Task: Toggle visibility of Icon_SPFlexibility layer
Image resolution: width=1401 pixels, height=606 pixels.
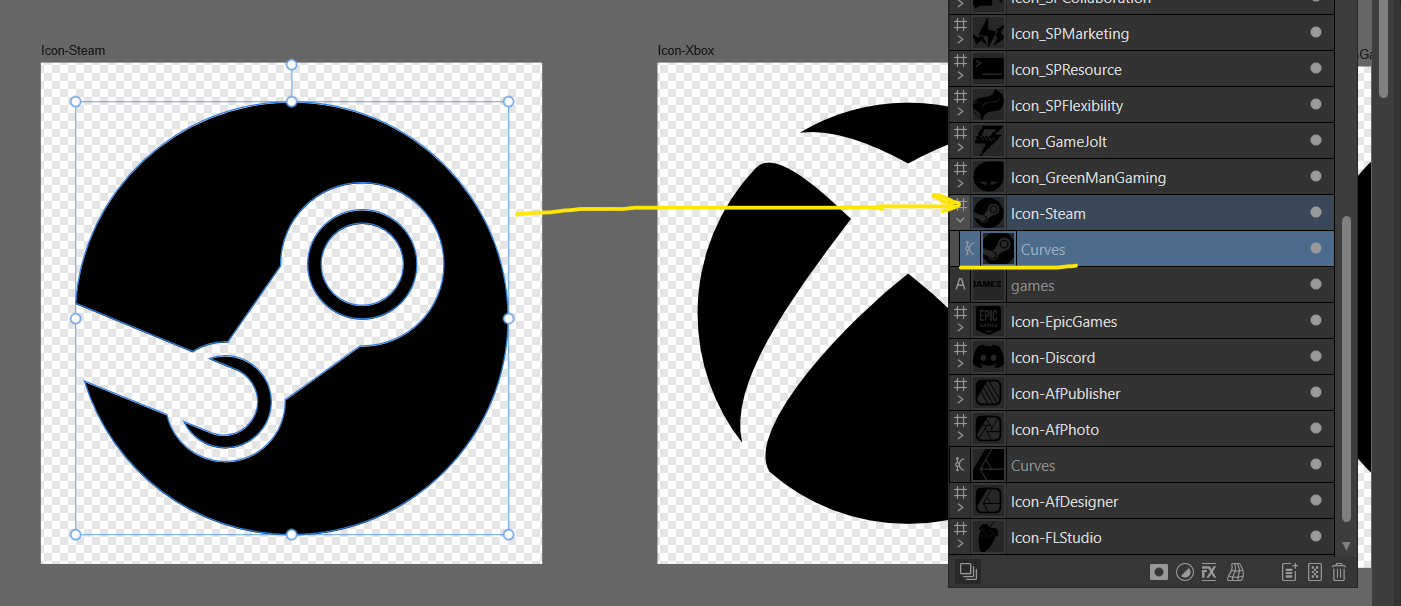Action: click(1316, 105)
